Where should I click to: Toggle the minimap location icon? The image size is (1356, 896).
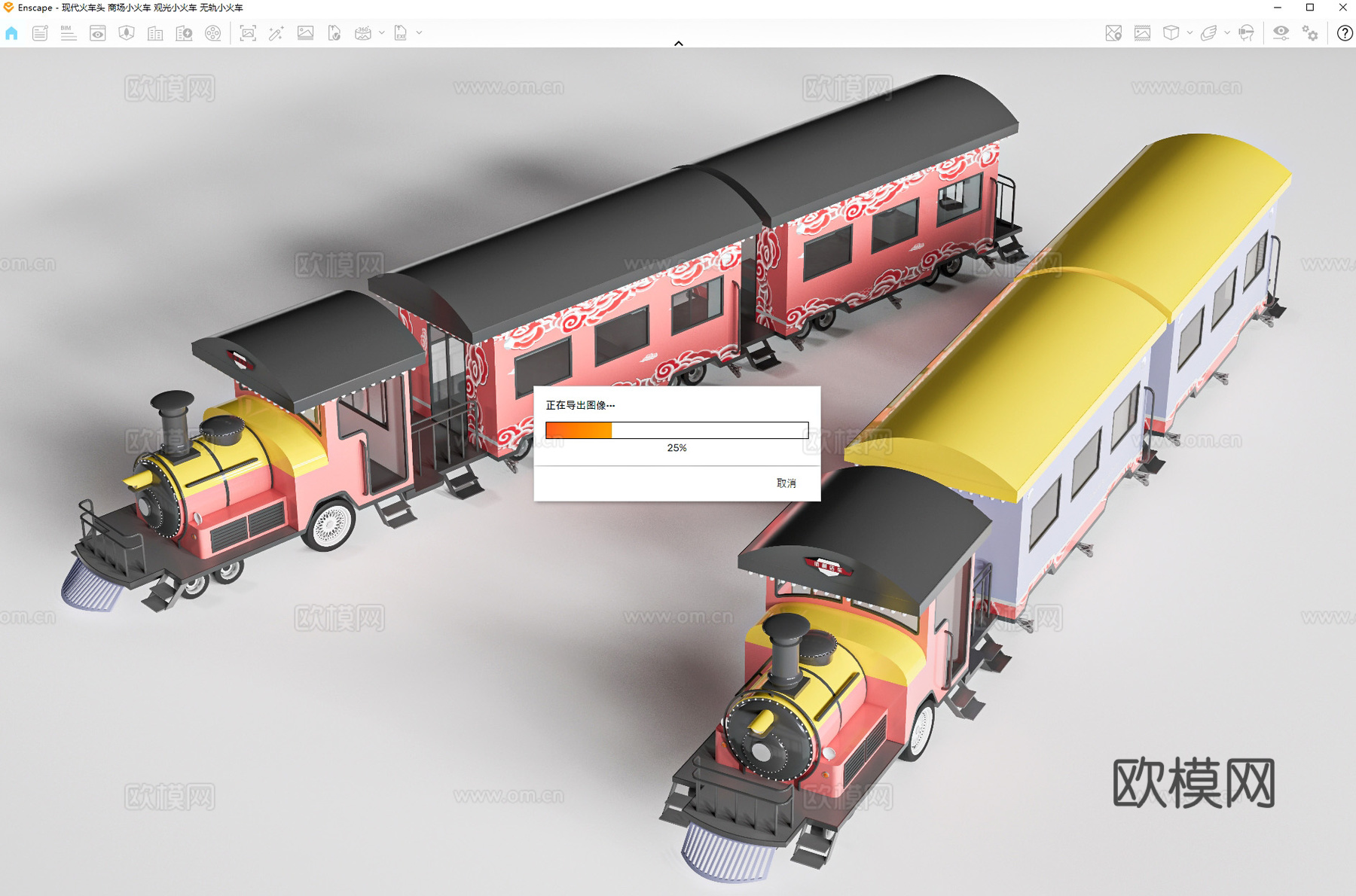[x=1113, y=33]
